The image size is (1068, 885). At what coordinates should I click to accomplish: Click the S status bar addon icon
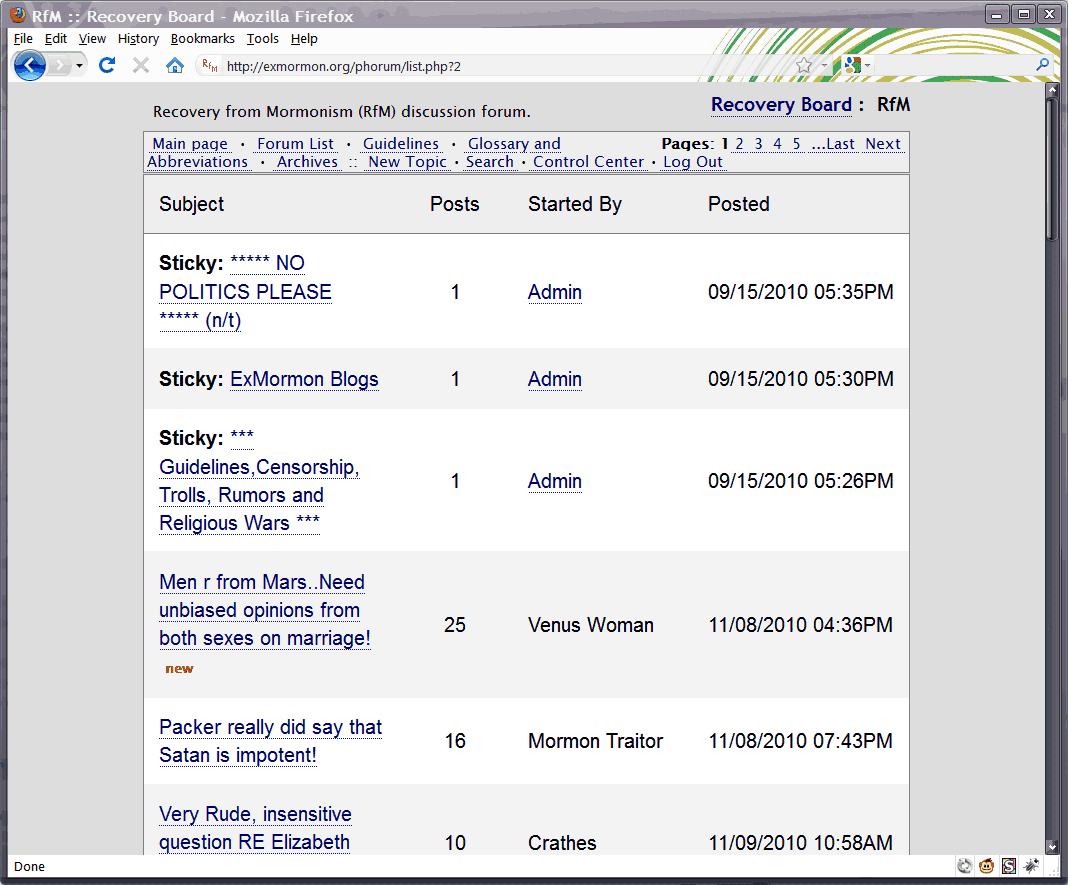pos(1009,866)
